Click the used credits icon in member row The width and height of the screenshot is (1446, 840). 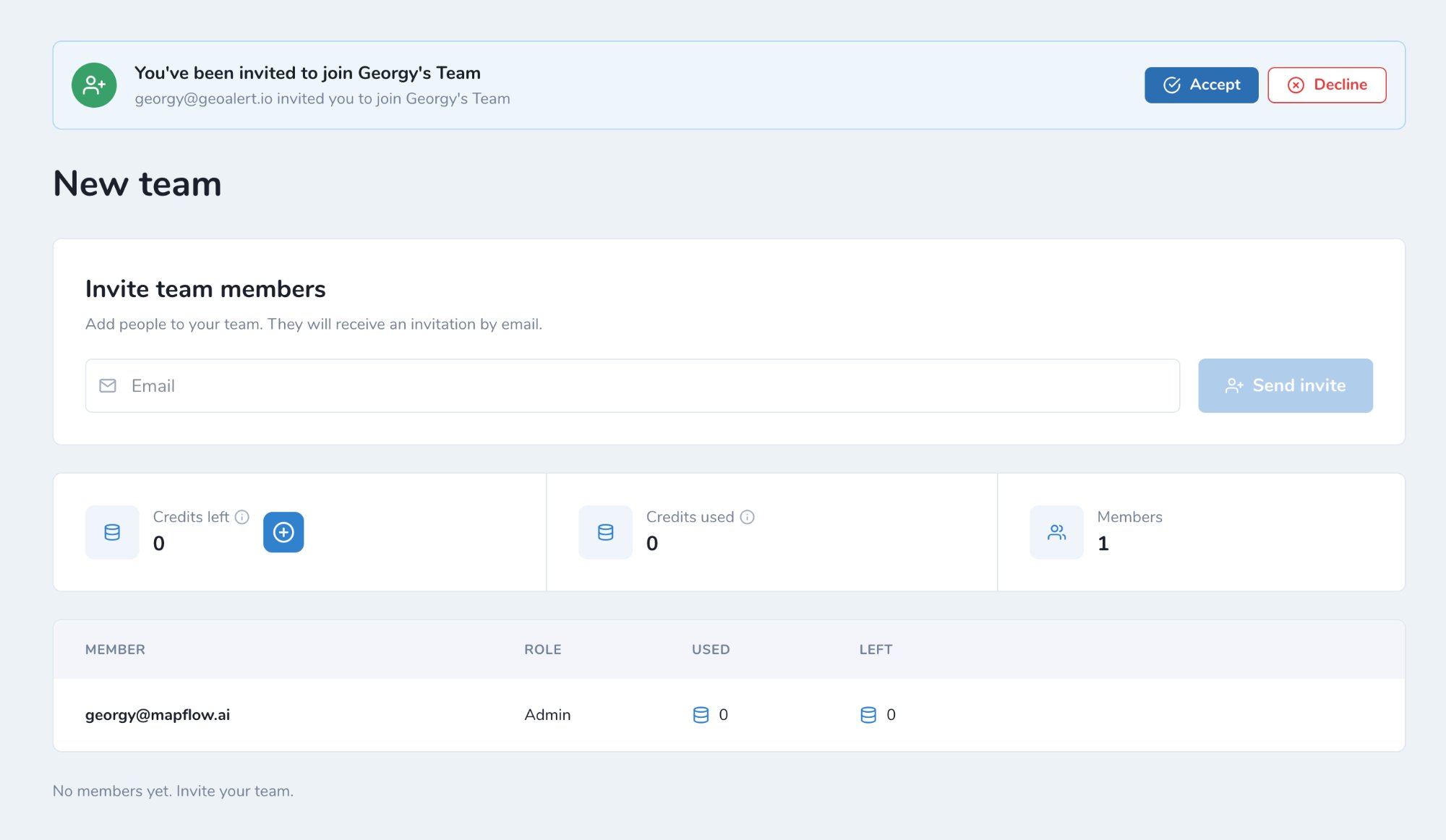tap(701, 715)
